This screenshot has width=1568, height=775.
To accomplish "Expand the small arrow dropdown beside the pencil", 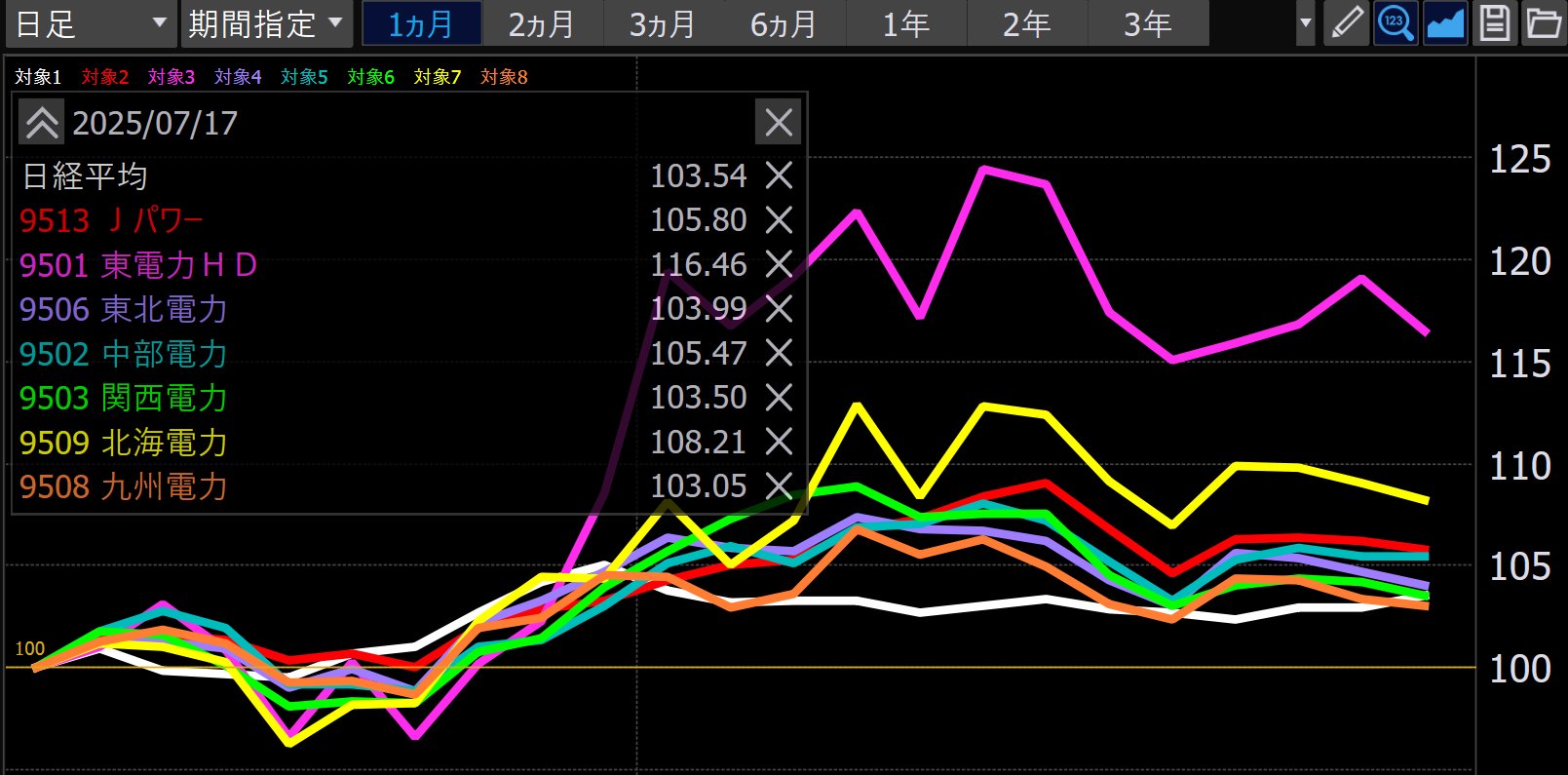I will click(1306, 23).
